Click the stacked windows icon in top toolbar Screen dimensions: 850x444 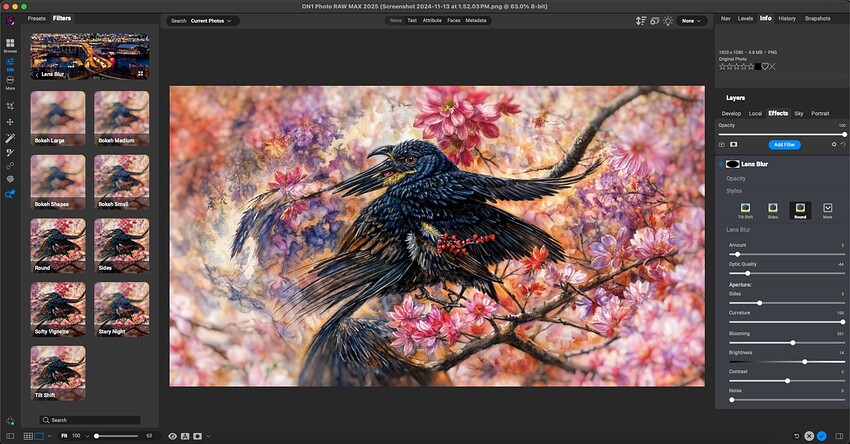(x=655, y=21)
